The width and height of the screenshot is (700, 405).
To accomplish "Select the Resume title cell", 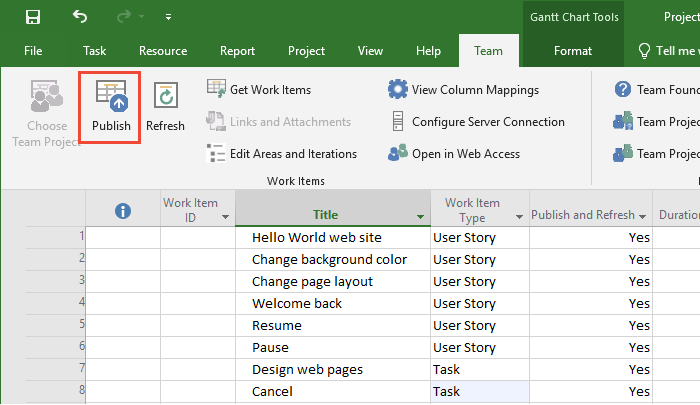I will [333, 326].
